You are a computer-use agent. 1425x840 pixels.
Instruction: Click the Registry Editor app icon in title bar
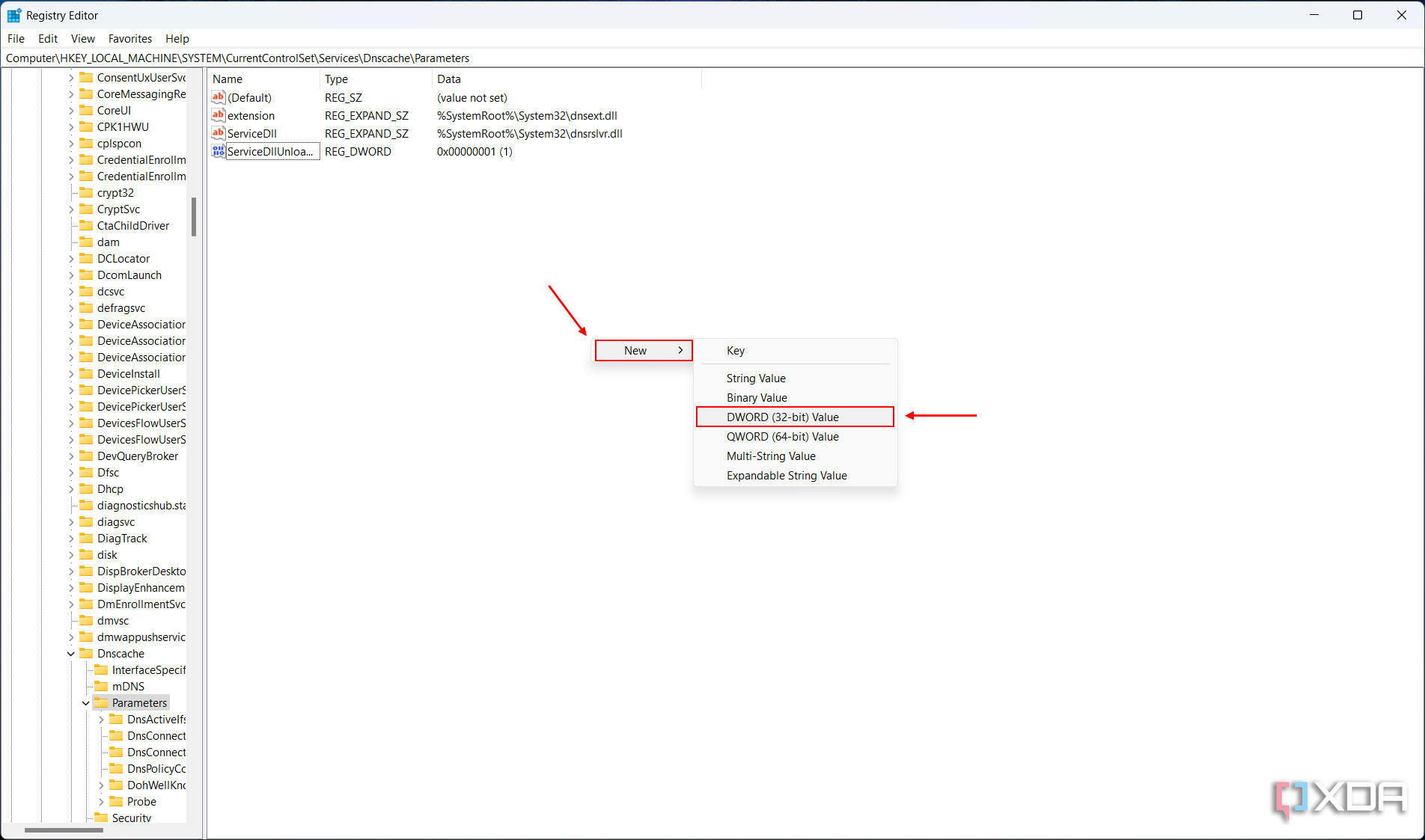pos(13,15)
